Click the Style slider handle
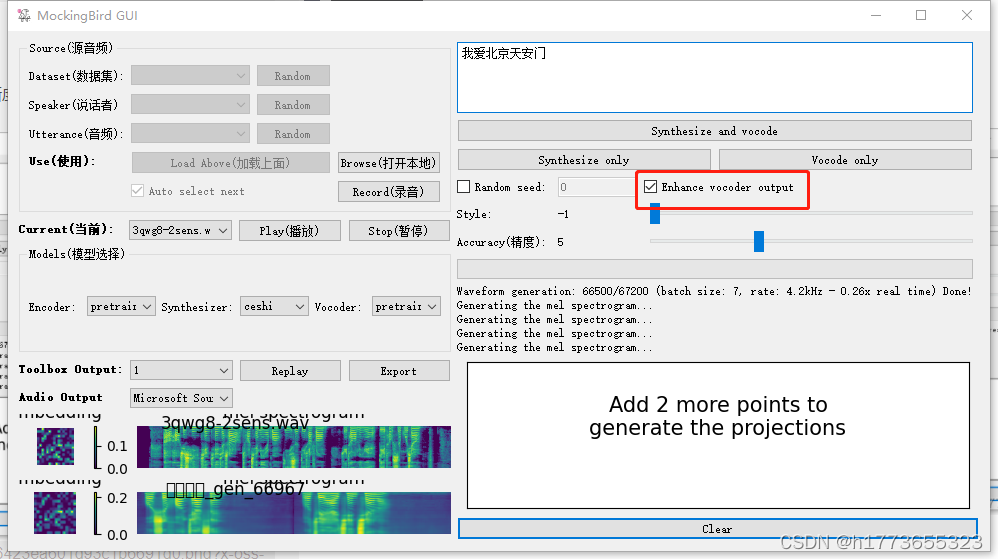 point(655,213)
